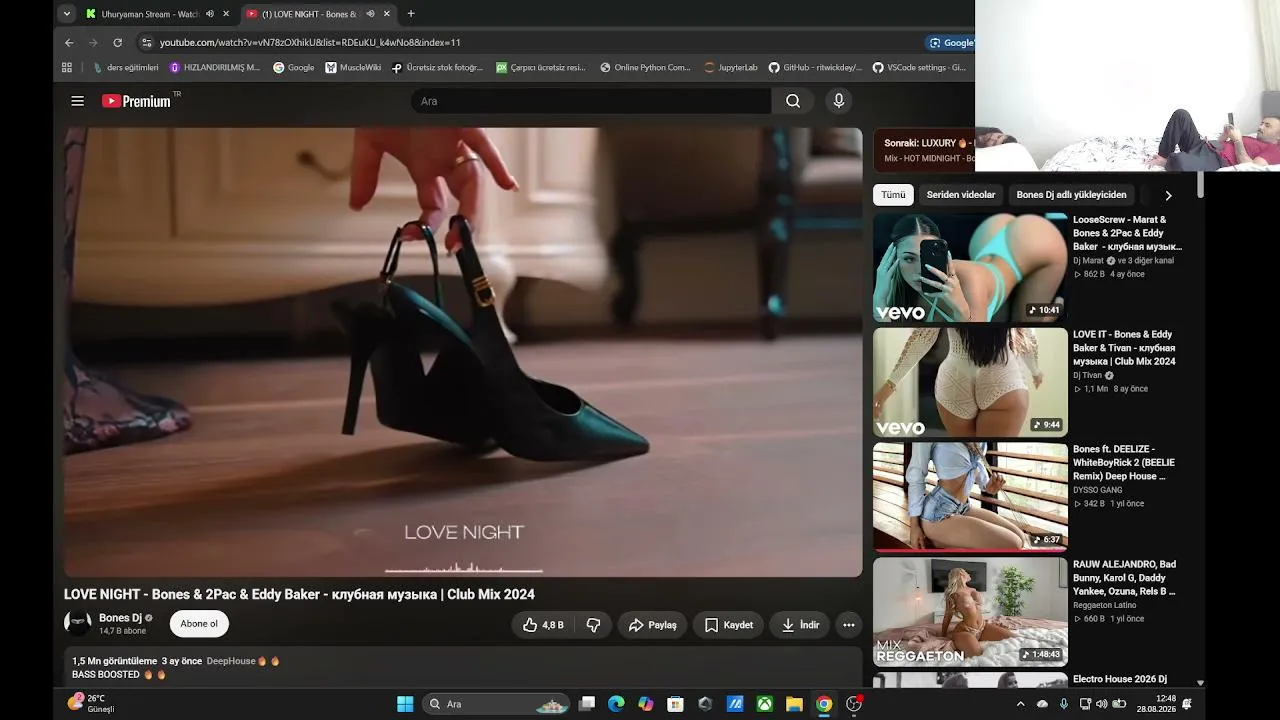Screen dimensions: 1280x720
Task: Open the LOVE IT video thumbnail
Action: (970, 382)
